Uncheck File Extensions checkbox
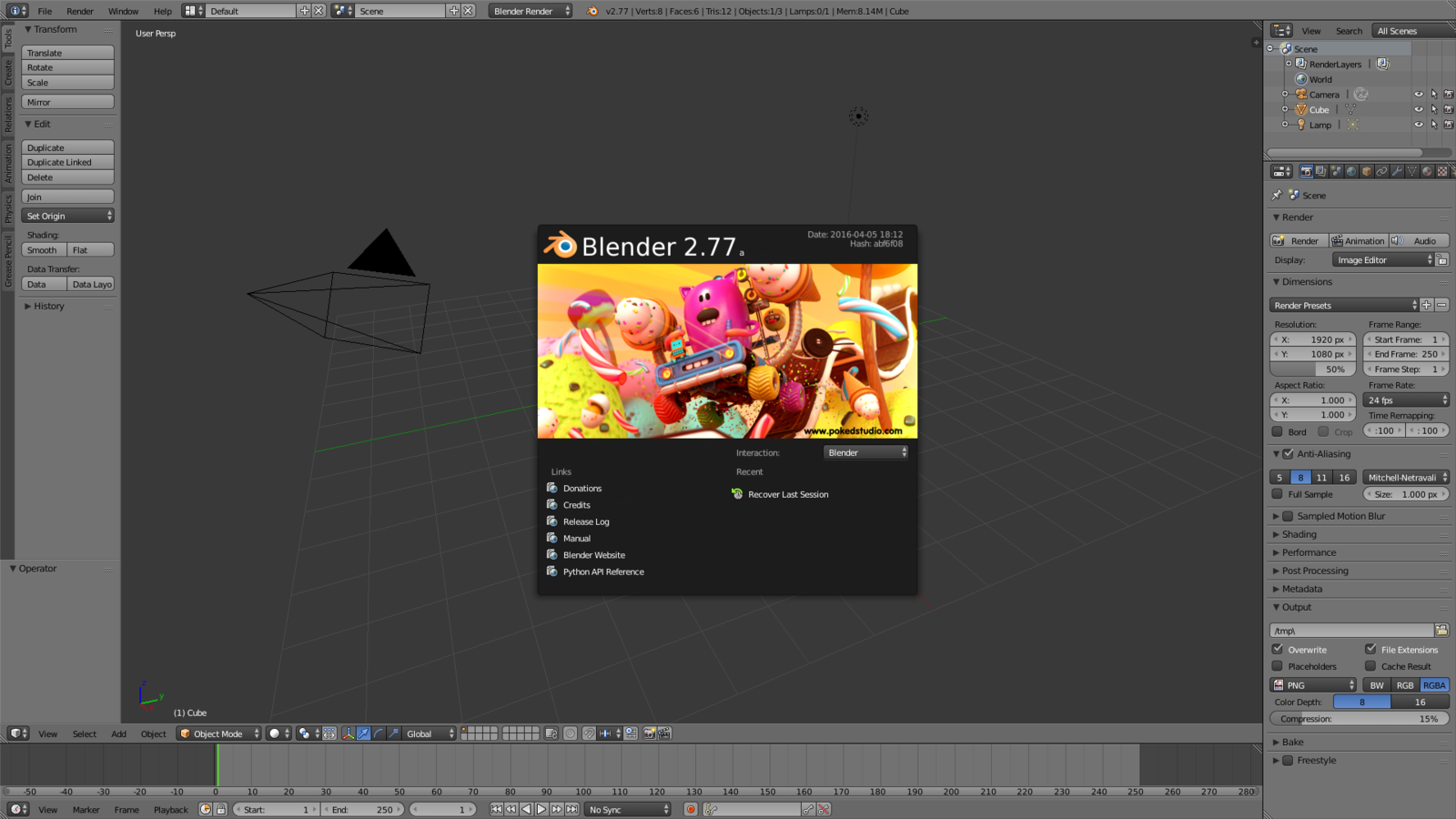Screen dimensions: 1456x819 coord(1370,650)
